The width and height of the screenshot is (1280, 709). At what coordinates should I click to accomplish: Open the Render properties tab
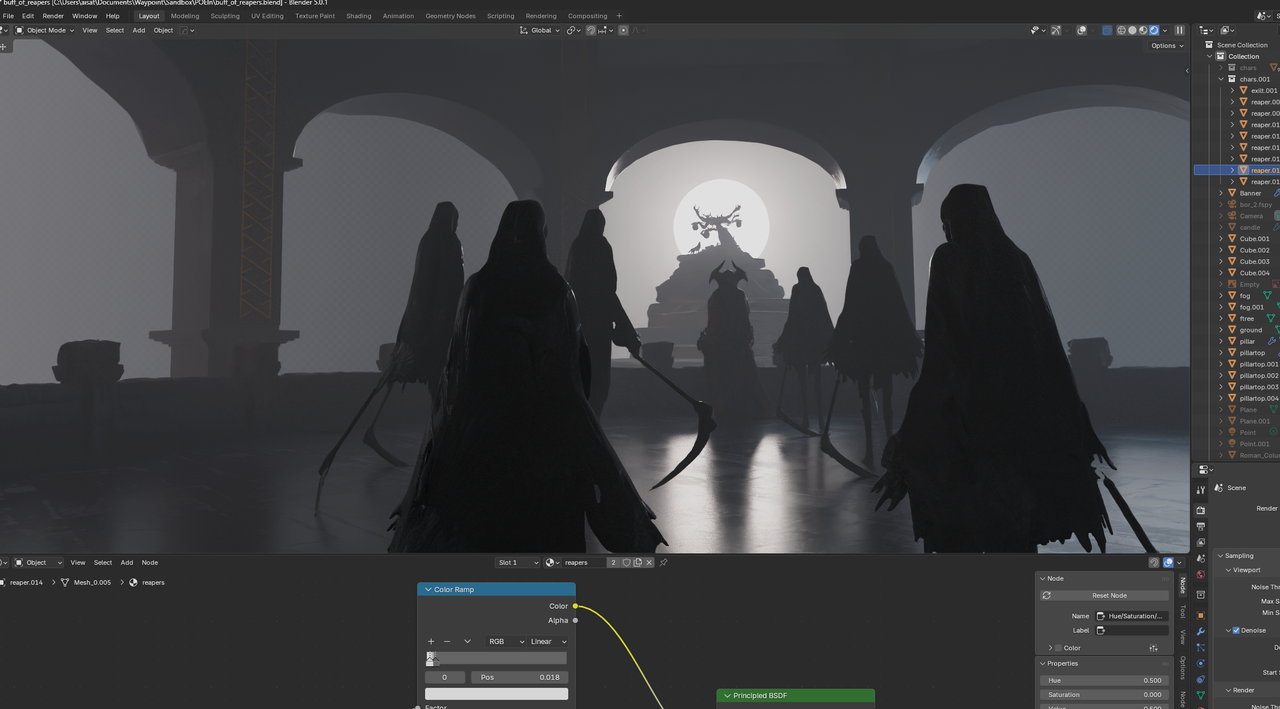coord(1201,510)
